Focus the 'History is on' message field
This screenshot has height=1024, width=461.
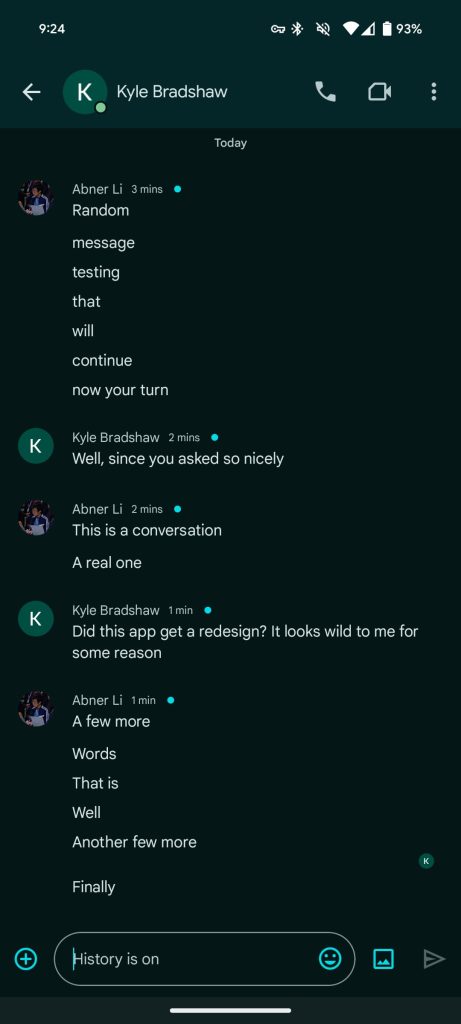tap(204, 959)
